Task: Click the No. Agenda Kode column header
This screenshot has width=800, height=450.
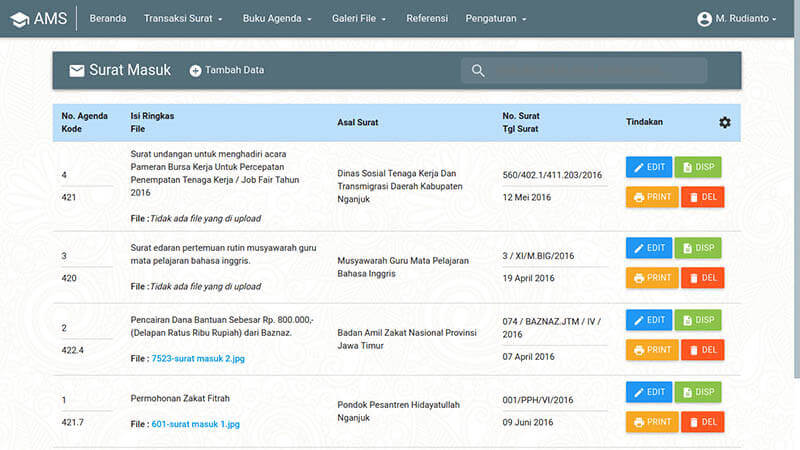Action: click(x=85, y=122)
